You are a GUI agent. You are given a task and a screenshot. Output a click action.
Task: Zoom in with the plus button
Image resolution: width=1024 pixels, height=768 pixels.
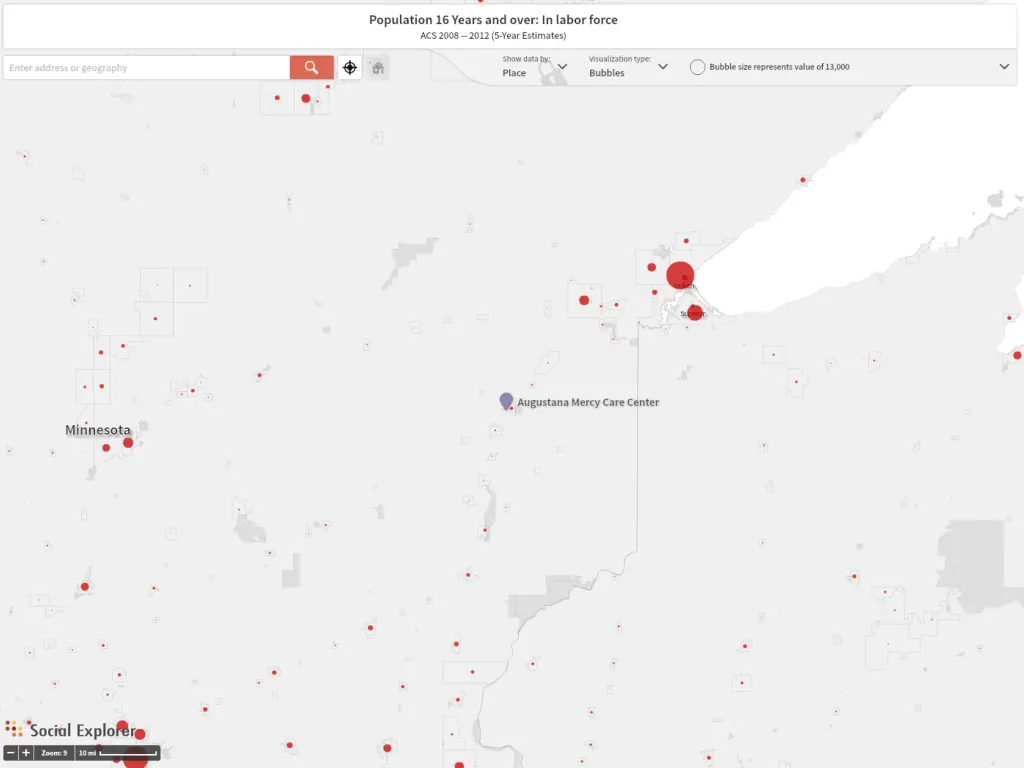(x=26, y=752)
